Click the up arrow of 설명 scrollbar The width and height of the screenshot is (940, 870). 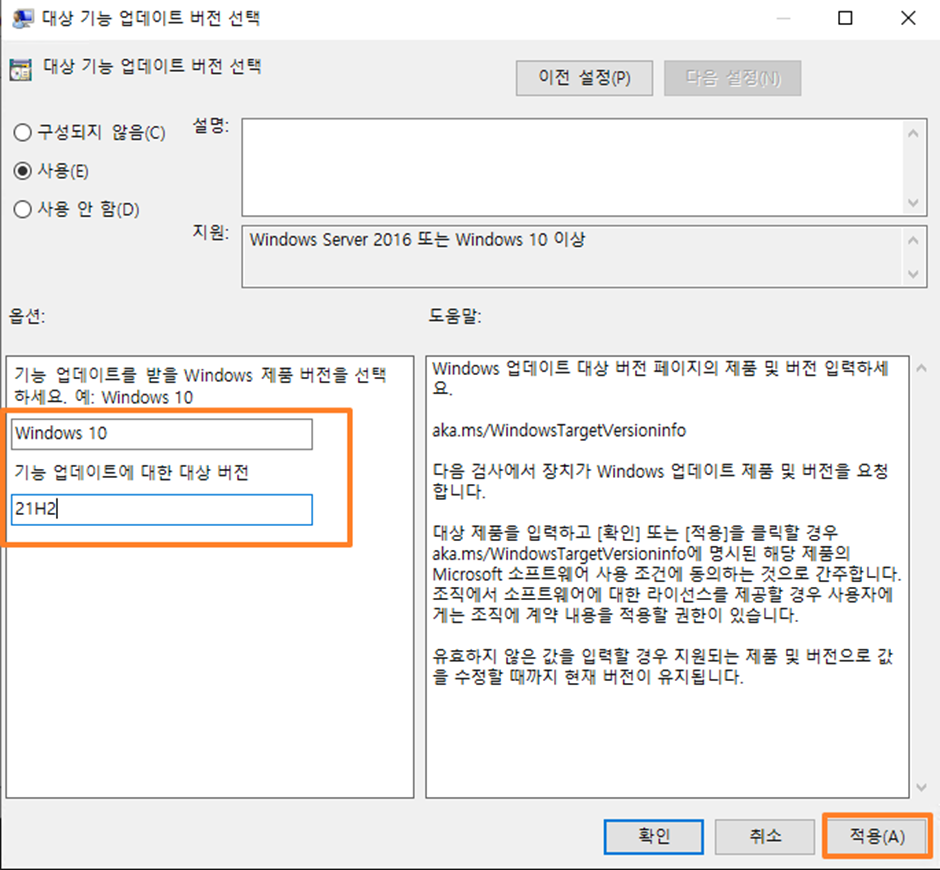point(913,134)
